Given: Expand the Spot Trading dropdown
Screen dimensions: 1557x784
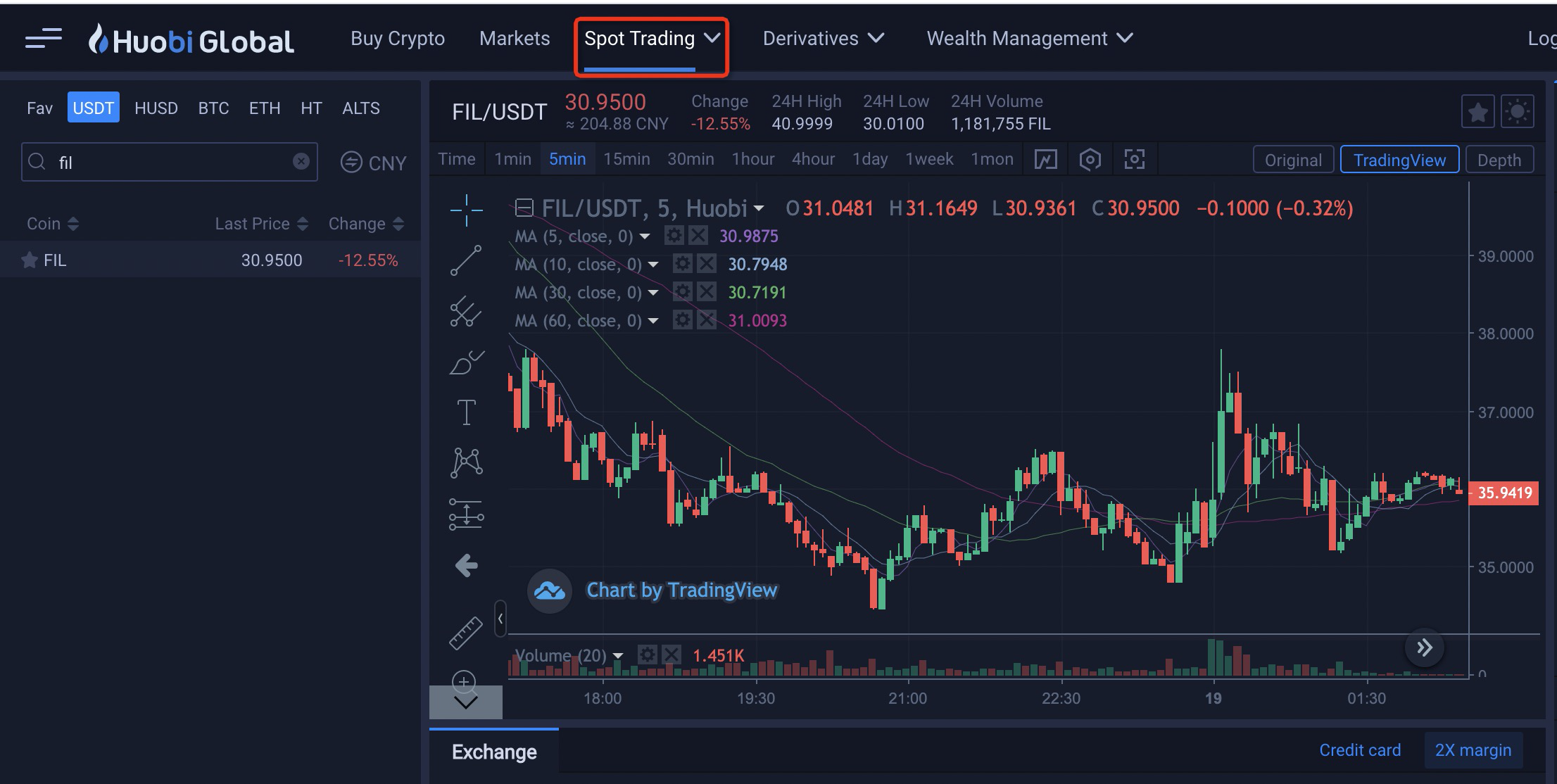Looking at the screenshot, I should pyautogui.click(x=713, y=37).
